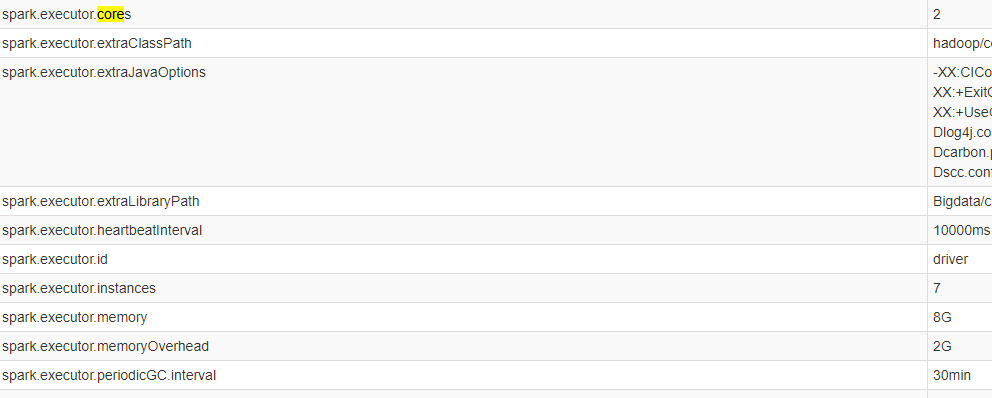Click the spark.executor.cores property name

pos(66,14)
